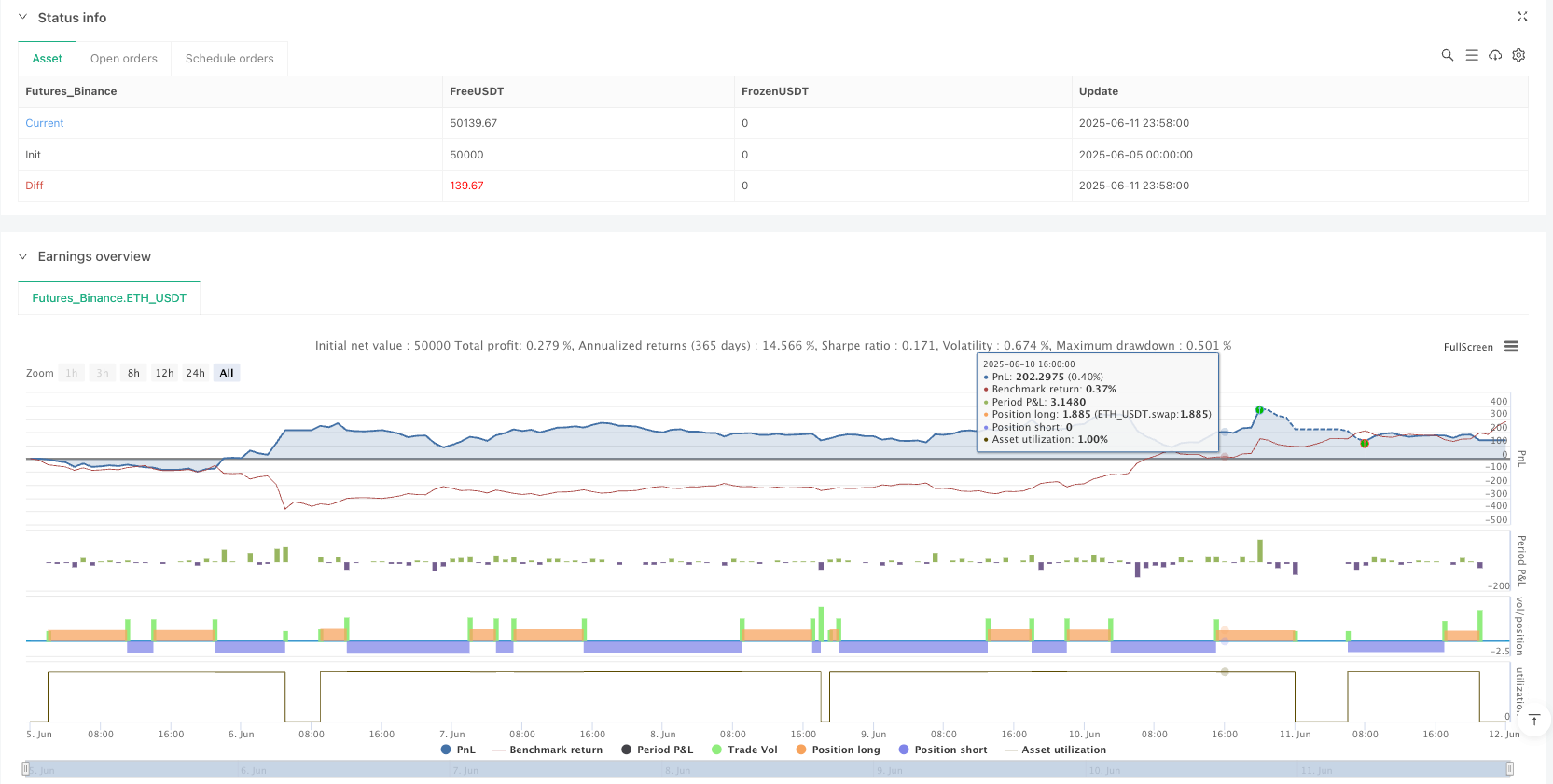Screen dimensions: 1553x784
Task: Click the scroll-to-top arrow button
Action: pyautogui.click(x=1534, y=720)
